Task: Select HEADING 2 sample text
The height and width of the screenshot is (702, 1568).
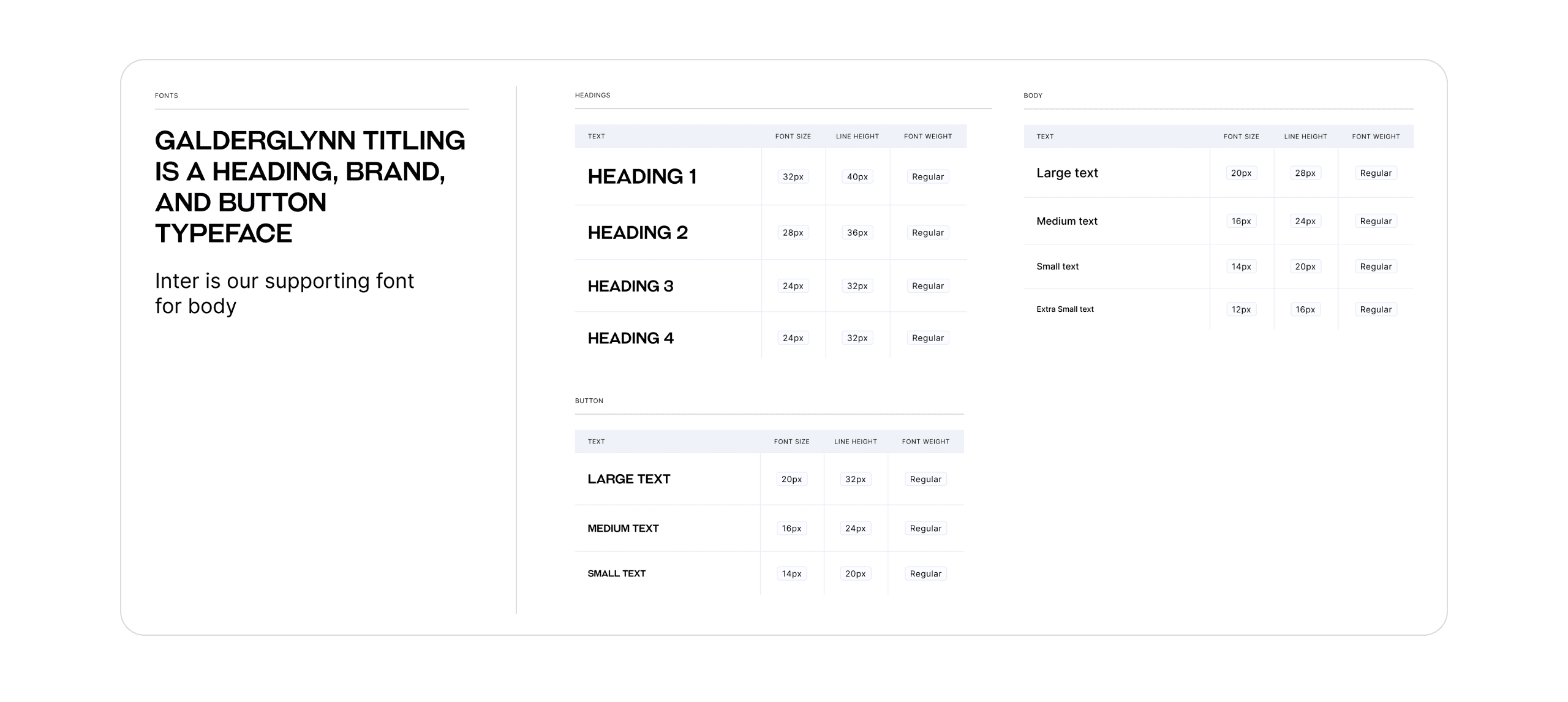Action: [638, 233]
